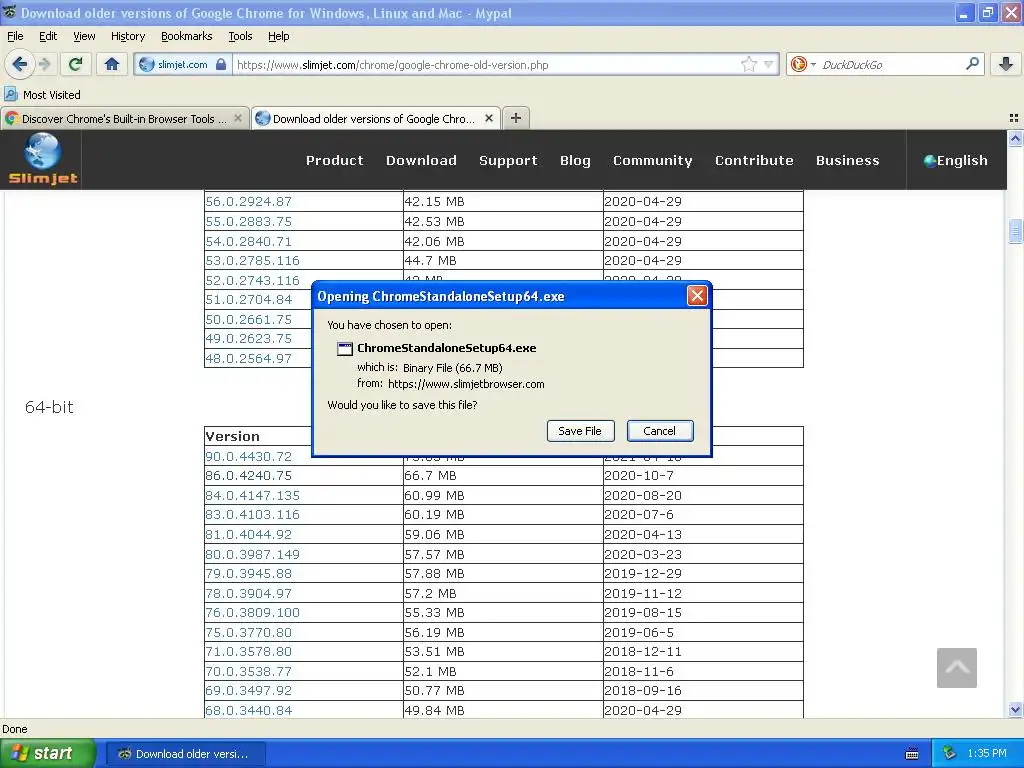Open the Bookmarks menu
The width and height of the screenshot is (1024, 768).
point(187,36)
